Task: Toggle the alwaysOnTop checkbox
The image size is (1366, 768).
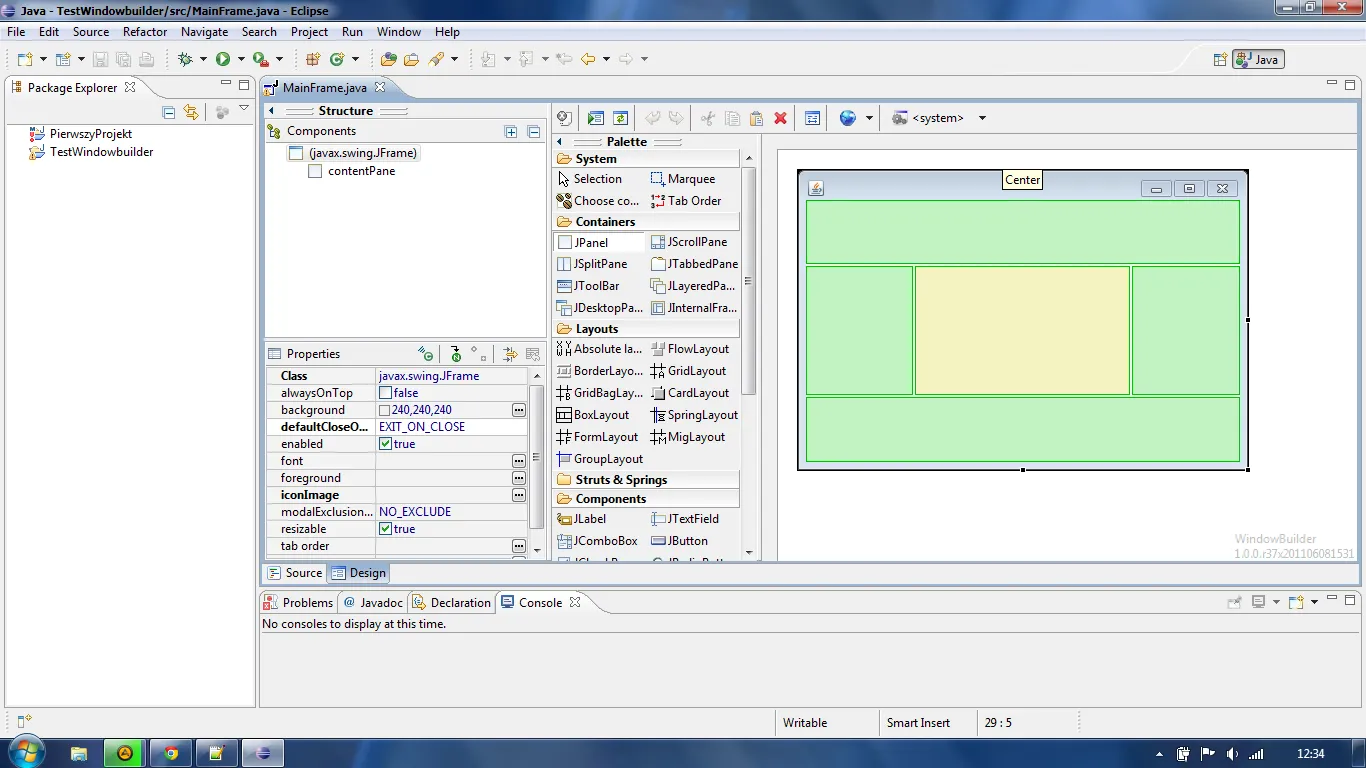Action: tap(385, 393)
